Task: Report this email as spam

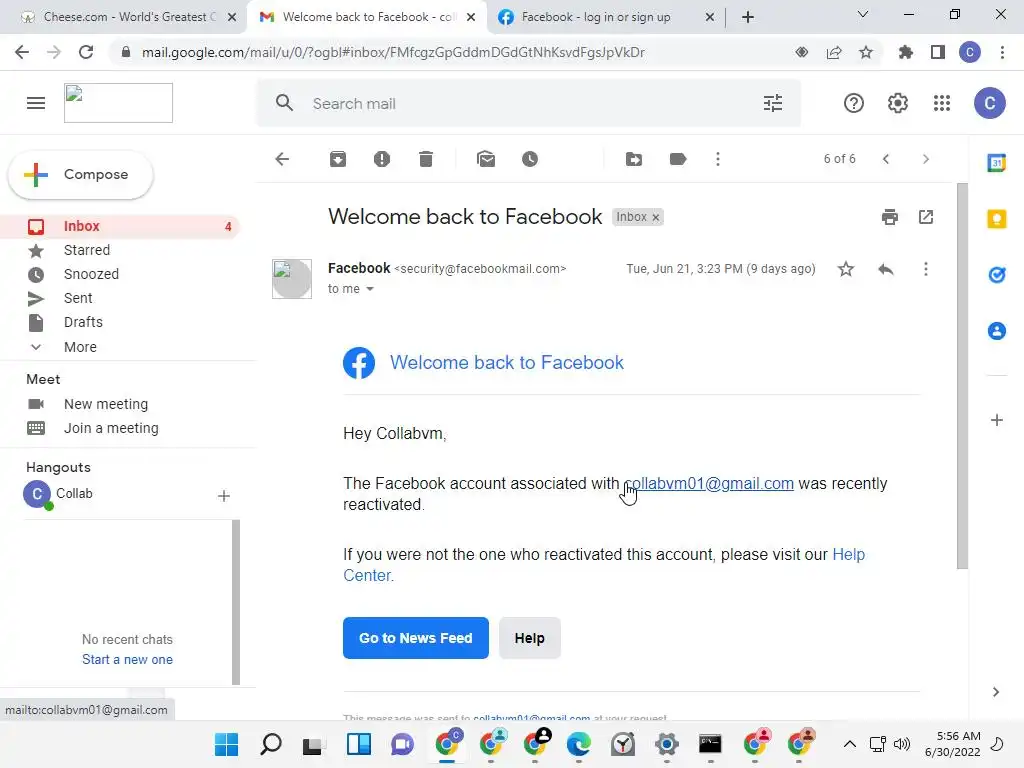Action: point(382,159)
